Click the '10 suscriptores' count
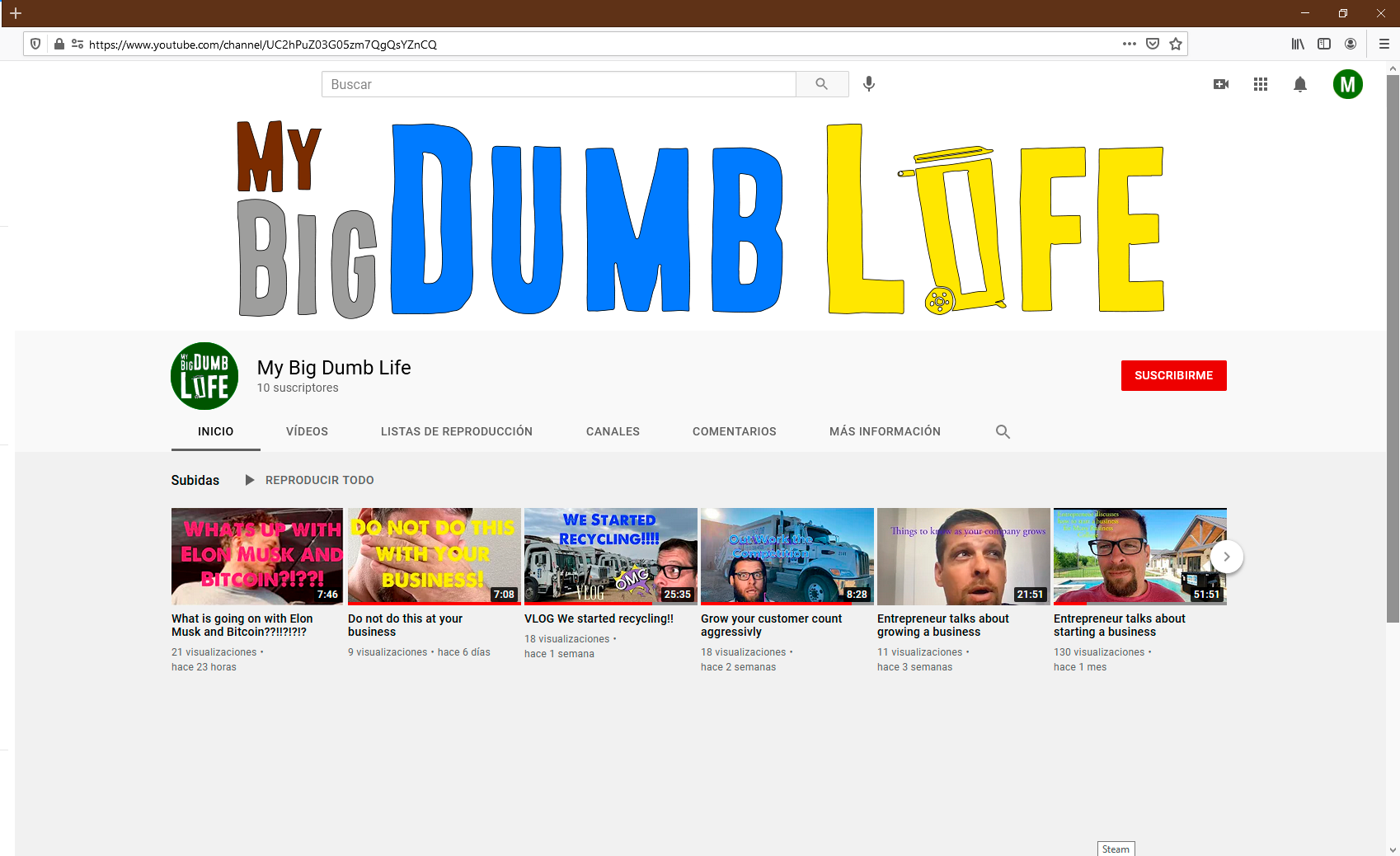Viewport: 1400px width, 856px height. [298, 388]
